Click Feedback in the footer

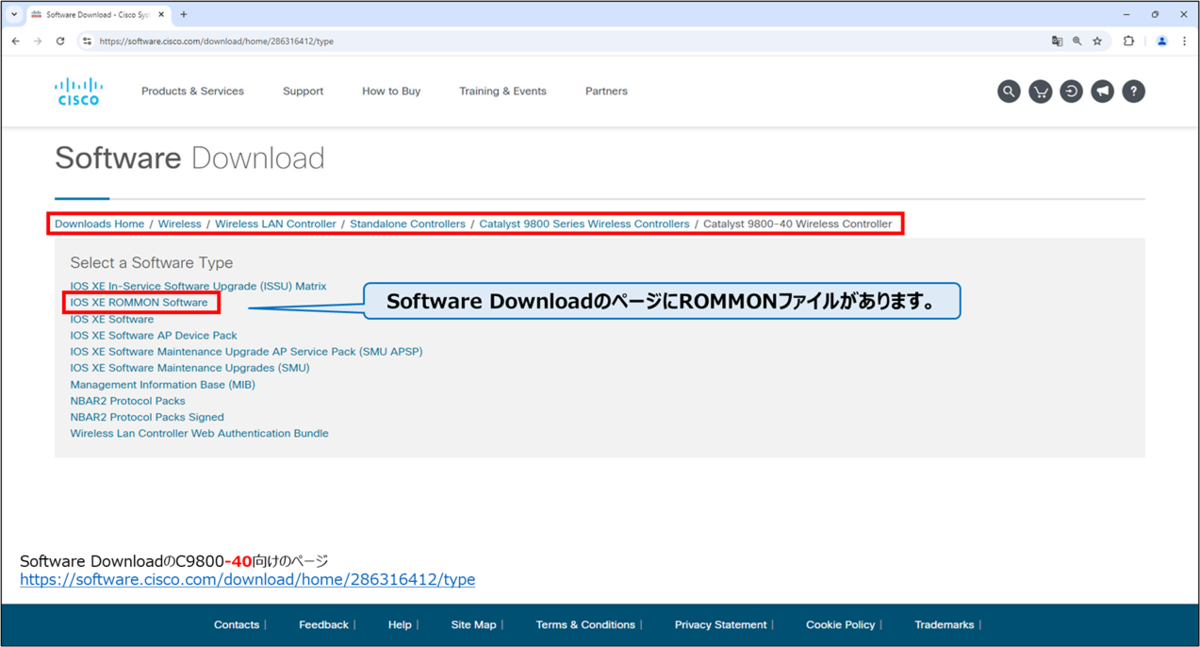(323, 625)
